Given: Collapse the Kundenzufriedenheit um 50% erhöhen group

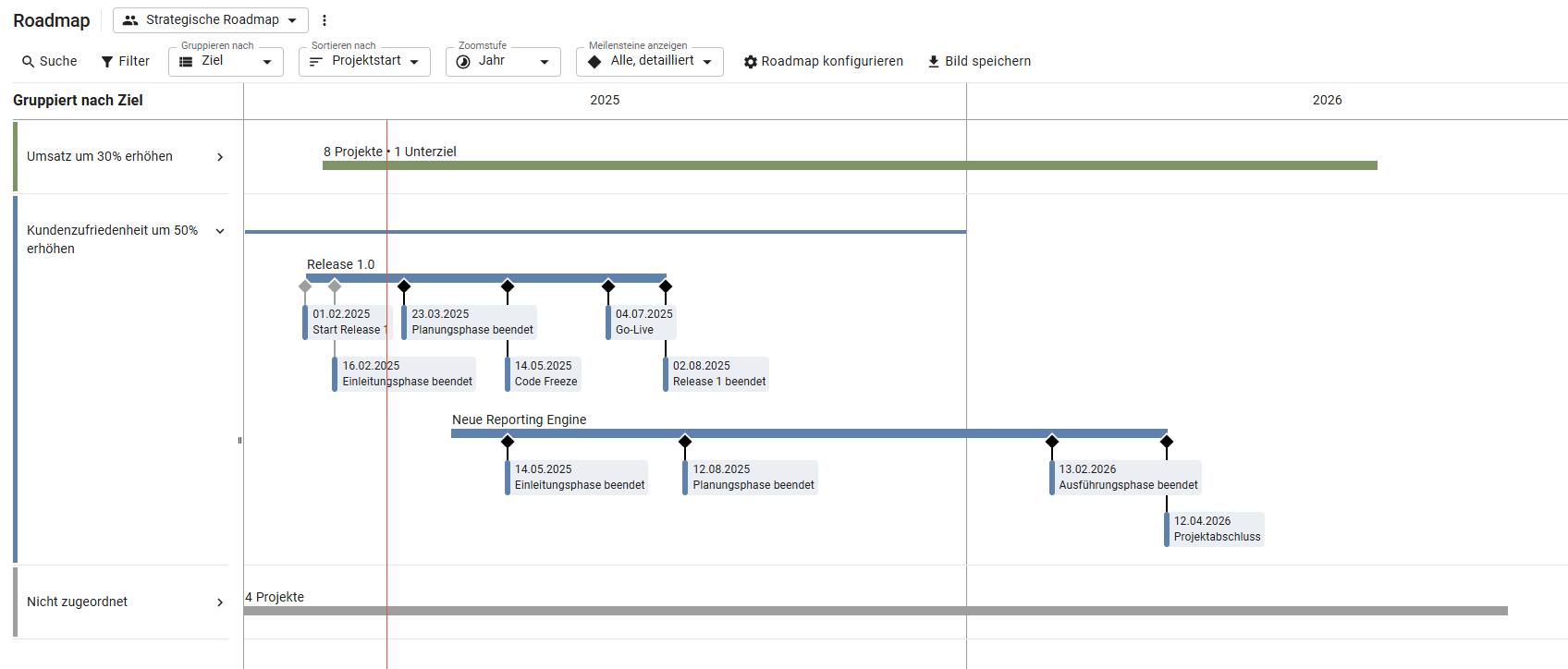Looking at the screenshot, I should pos(220,231).
